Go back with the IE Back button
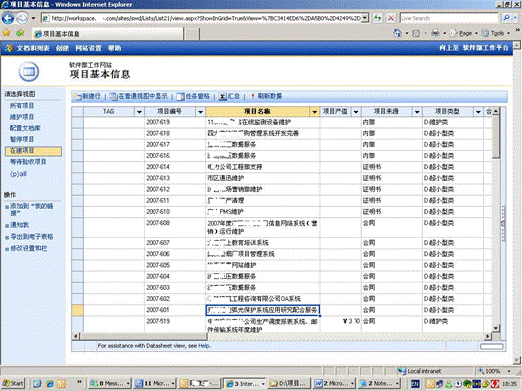Viewport: 522px width, 391px height. click(8, 18)
